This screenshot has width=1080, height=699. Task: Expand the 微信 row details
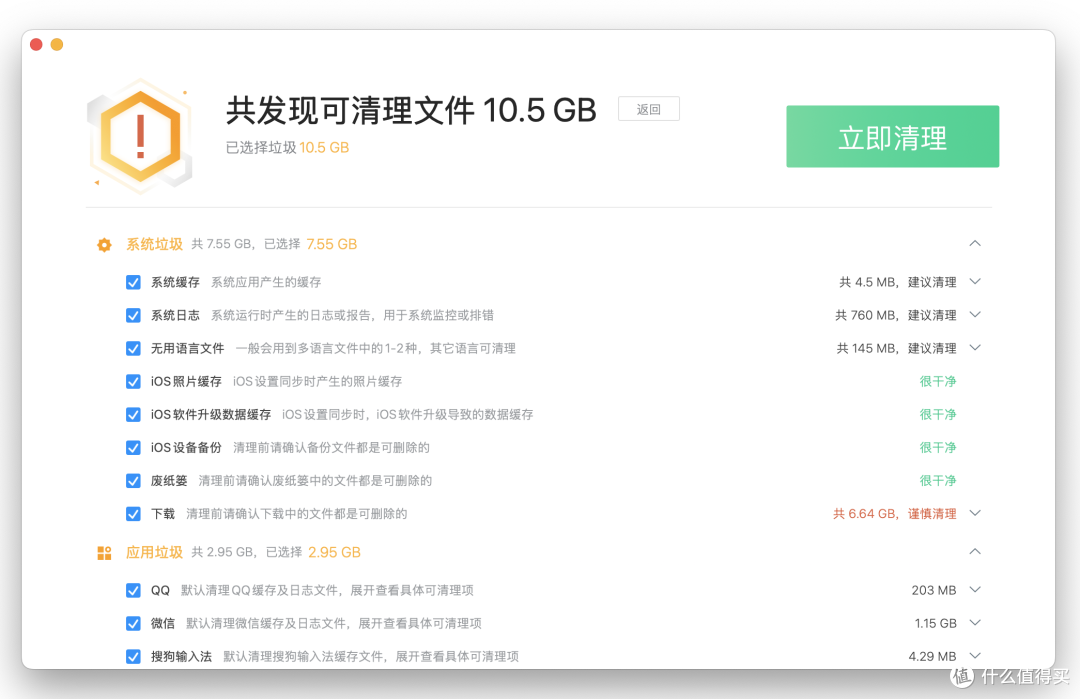[x=975, y=623]
